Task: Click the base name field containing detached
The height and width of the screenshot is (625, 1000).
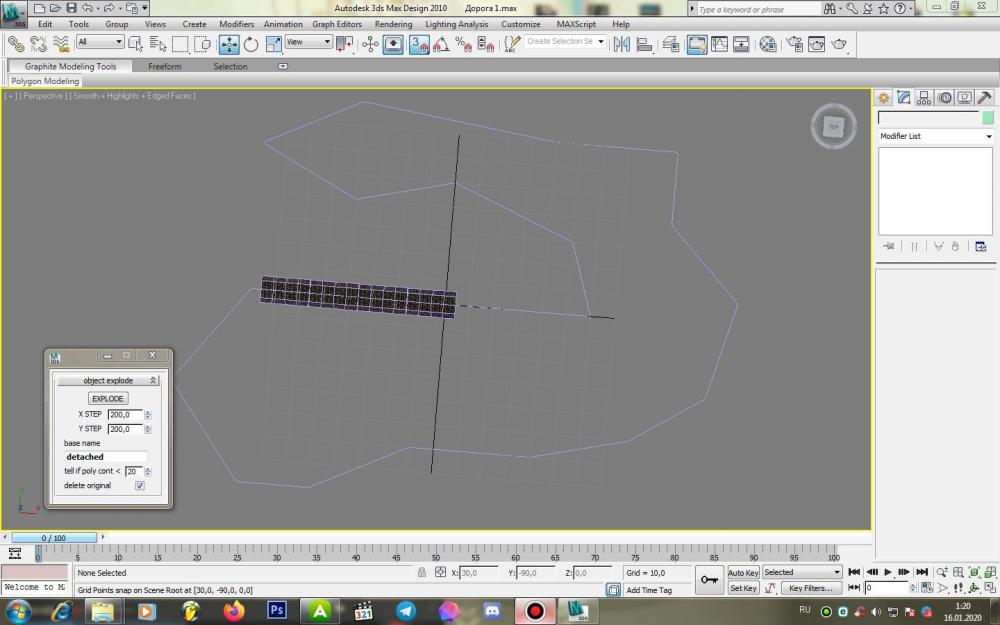Action: pos(105,457)
